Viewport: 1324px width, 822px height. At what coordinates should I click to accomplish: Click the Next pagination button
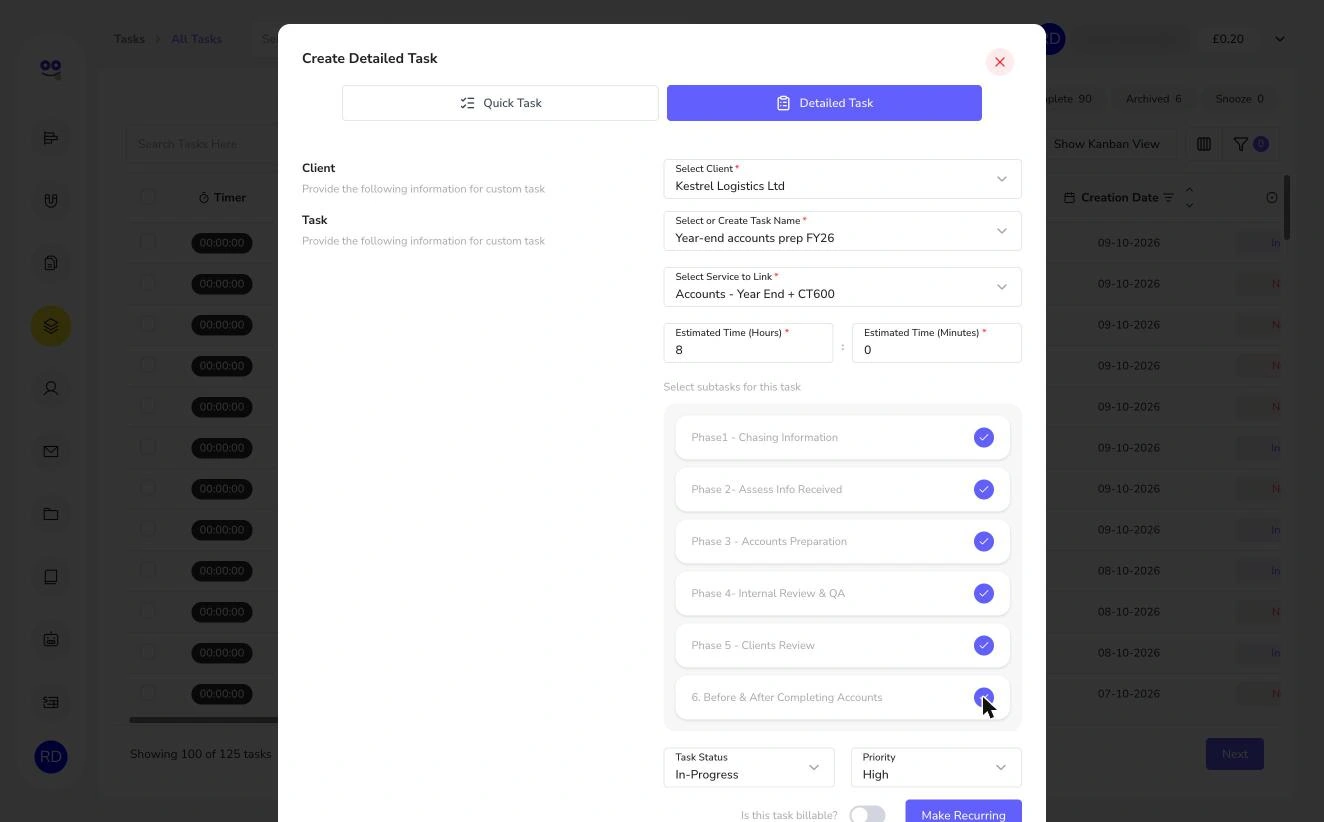(1235, 754)
